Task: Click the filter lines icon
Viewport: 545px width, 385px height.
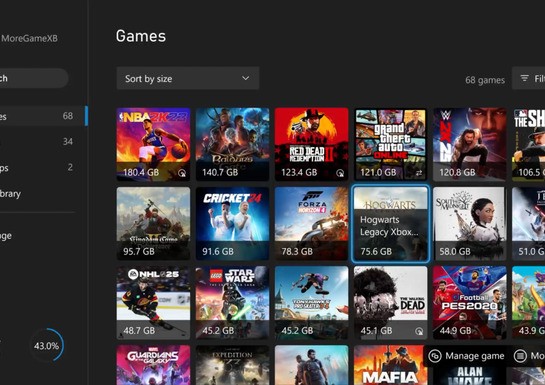Action: click(x=524, y=78)
